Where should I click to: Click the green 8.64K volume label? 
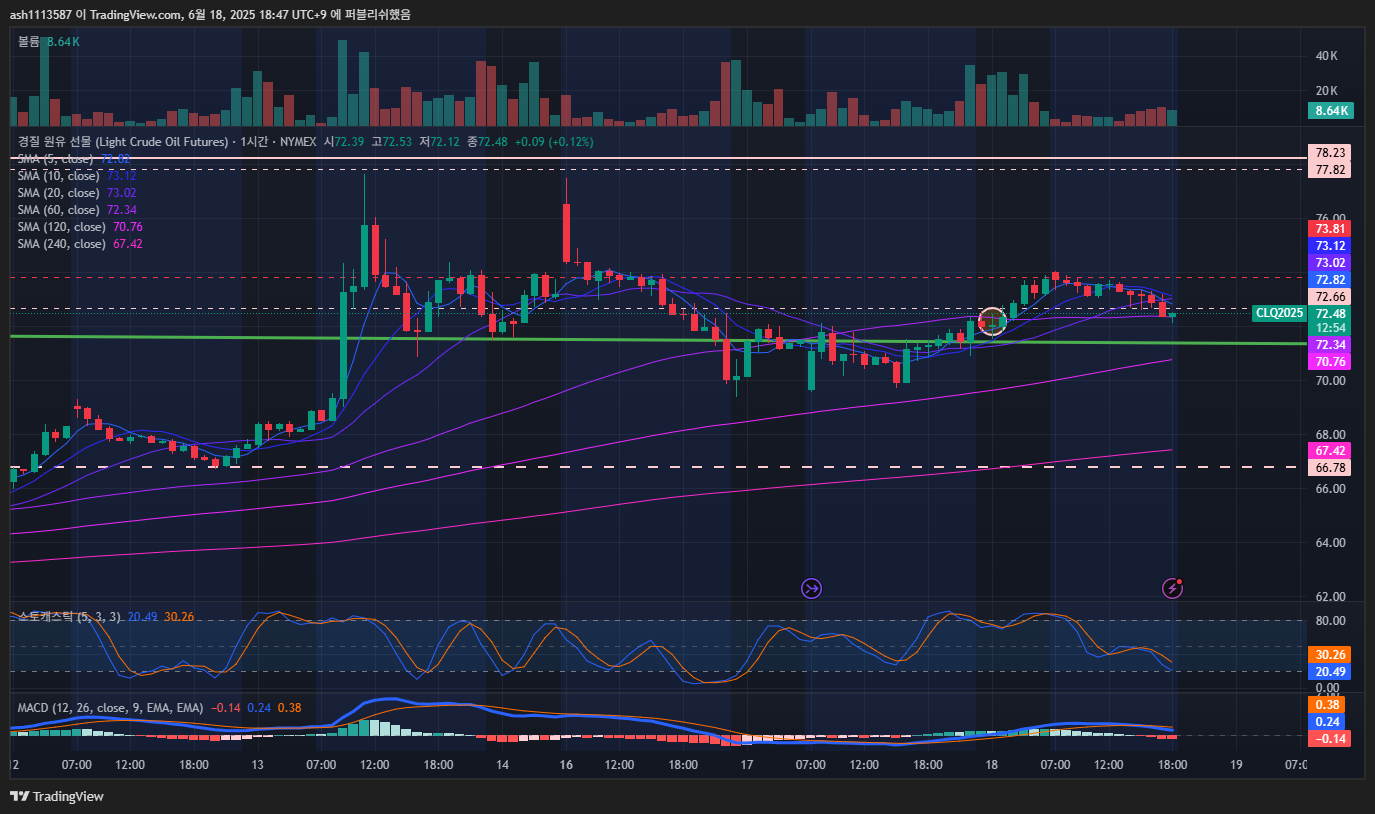click(x=1331, y=111)
